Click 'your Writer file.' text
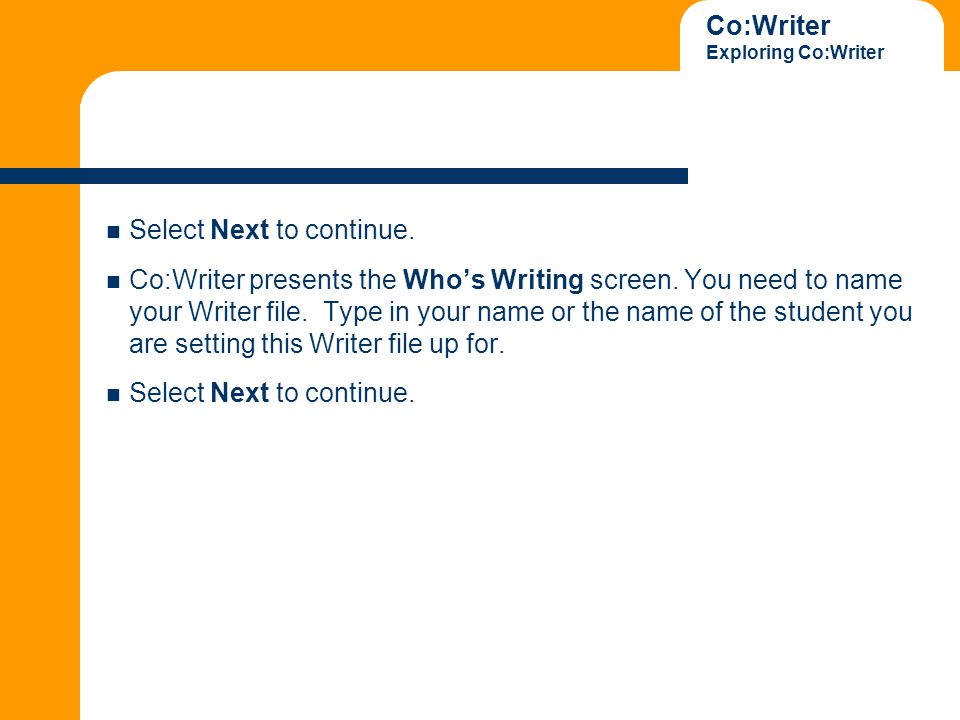960x720 pixels. pyautogui.click(x=218, y=312)
